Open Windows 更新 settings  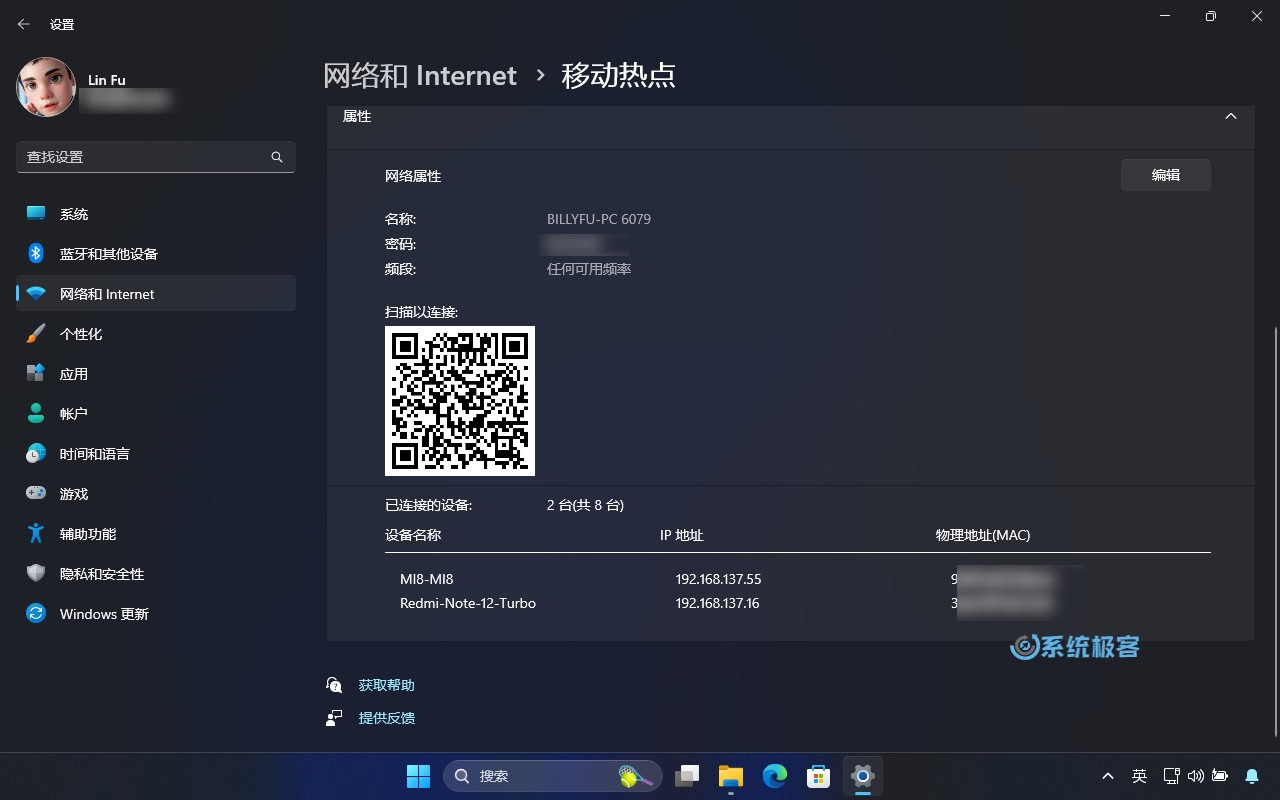[x=156, y=614]
